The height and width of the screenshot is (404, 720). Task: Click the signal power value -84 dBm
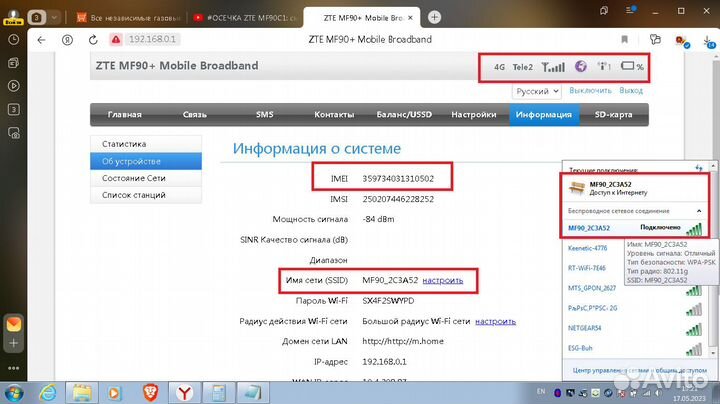pos(378,219)
